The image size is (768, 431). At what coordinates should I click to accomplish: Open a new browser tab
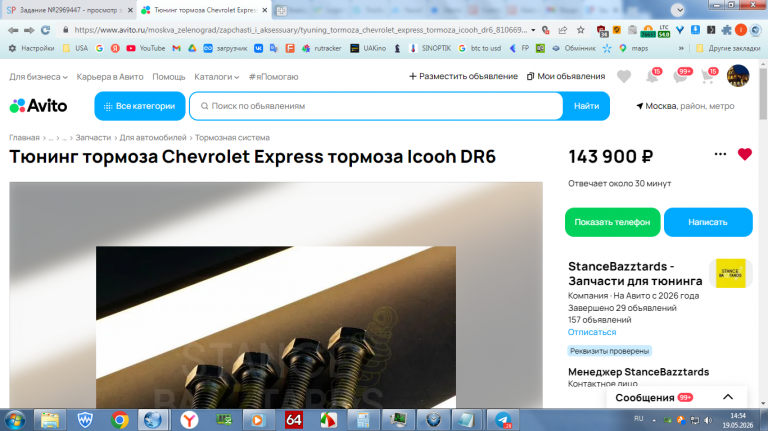tap(282, 10)
